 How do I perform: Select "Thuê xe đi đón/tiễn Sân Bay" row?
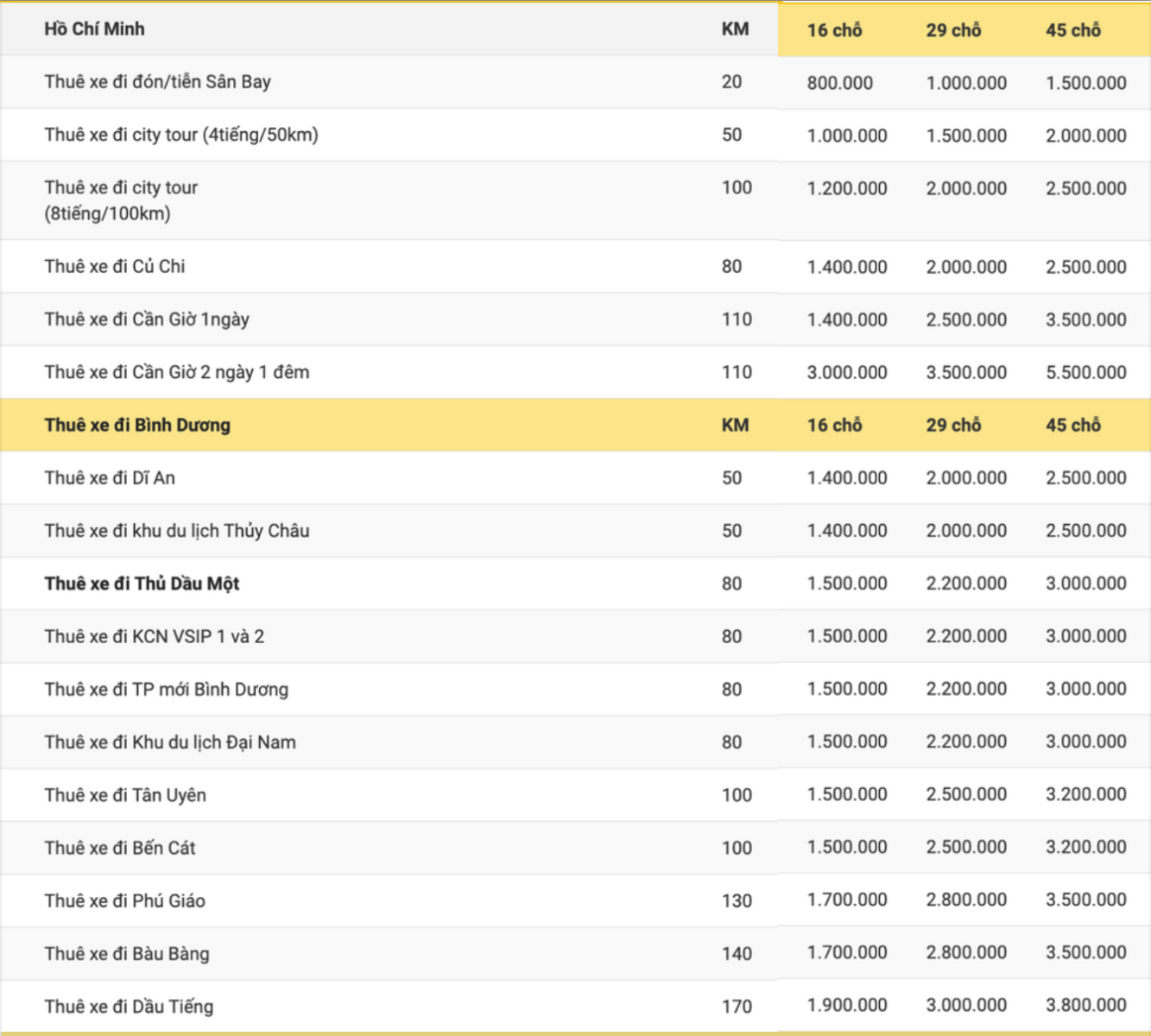[x=157, y=82]
